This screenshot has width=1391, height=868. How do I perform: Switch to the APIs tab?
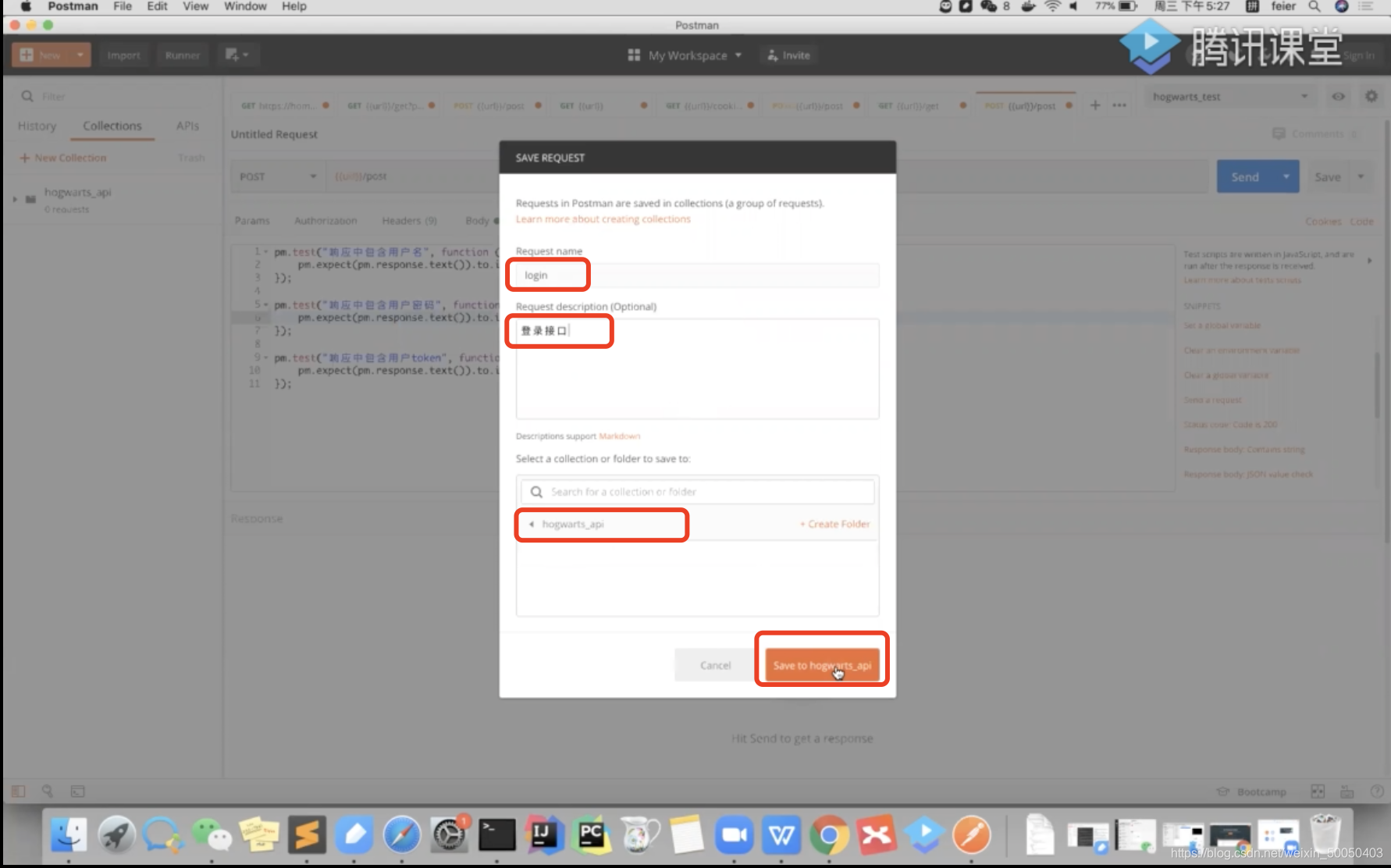[x=187, y=126]
